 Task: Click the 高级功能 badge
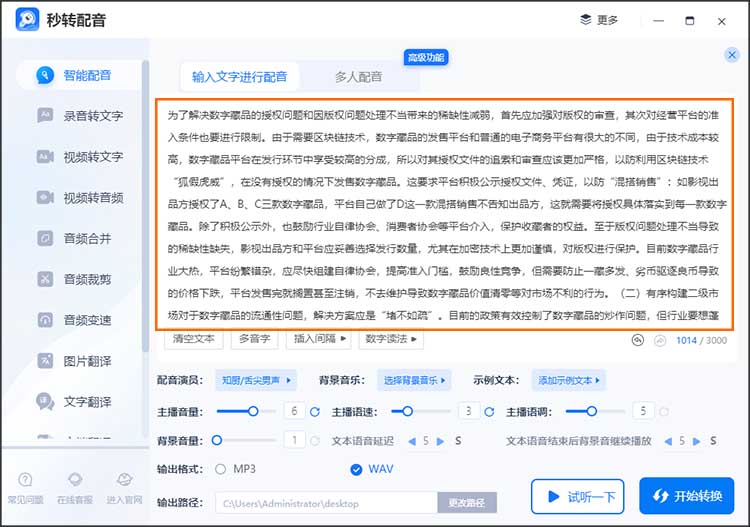(426, 57)
